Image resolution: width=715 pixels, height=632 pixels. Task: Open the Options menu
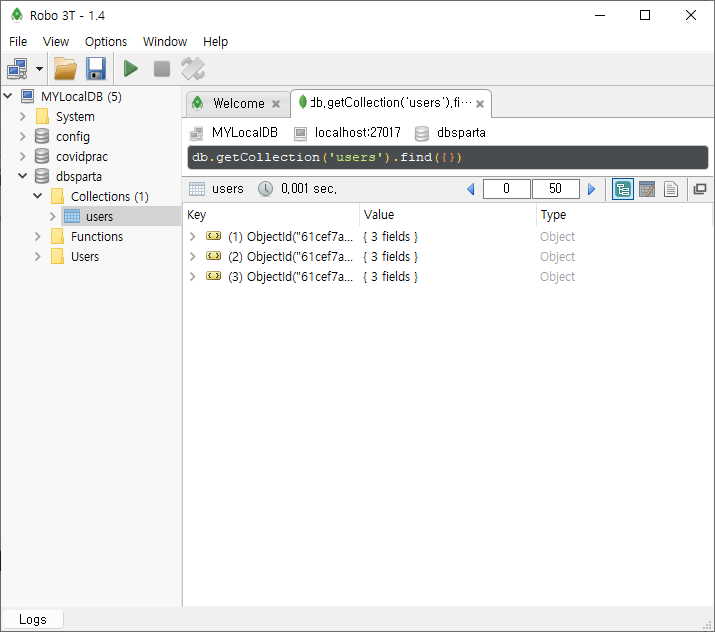106,41
